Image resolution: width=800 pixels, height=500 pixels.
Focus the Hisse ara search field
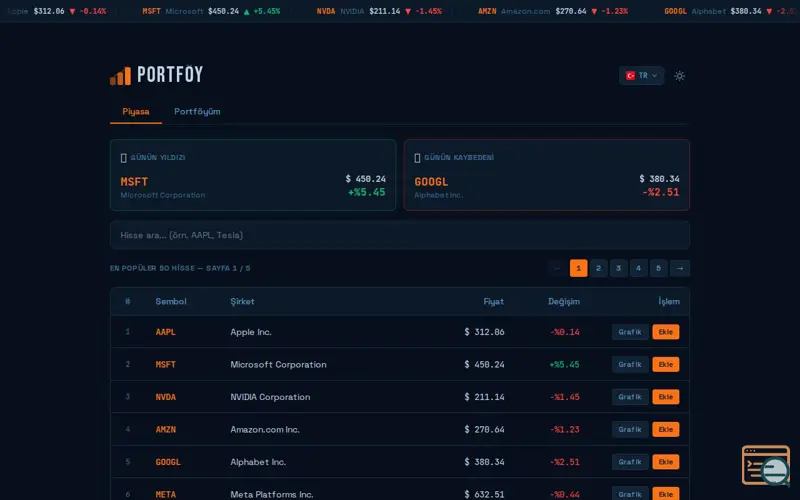click(400, 235)
